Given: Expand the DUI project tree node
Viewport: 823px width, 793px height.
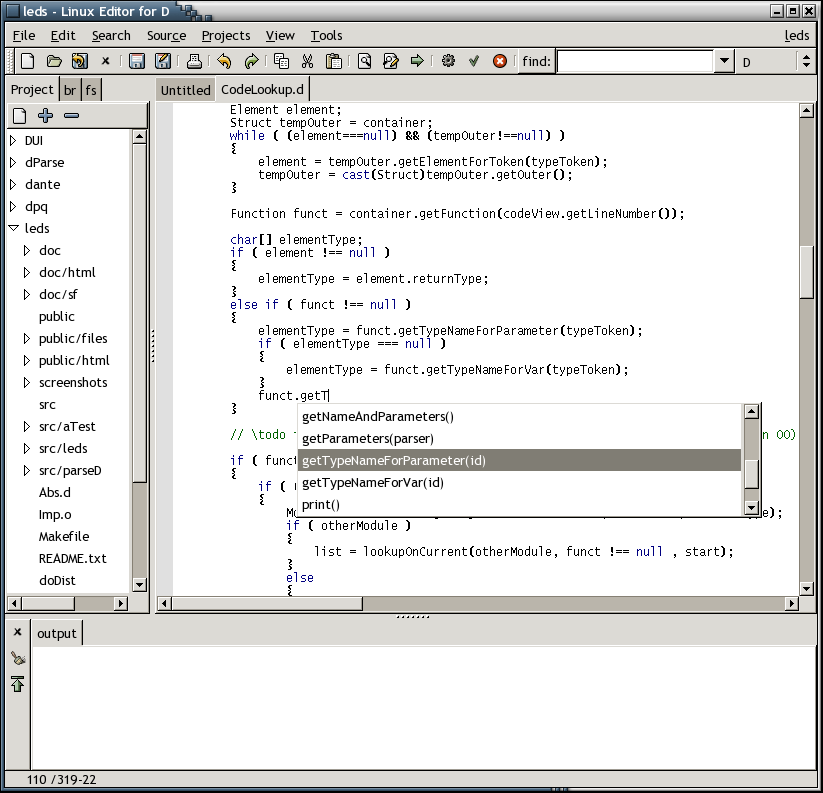Looking at the screenshot, I should pos(13,140).
